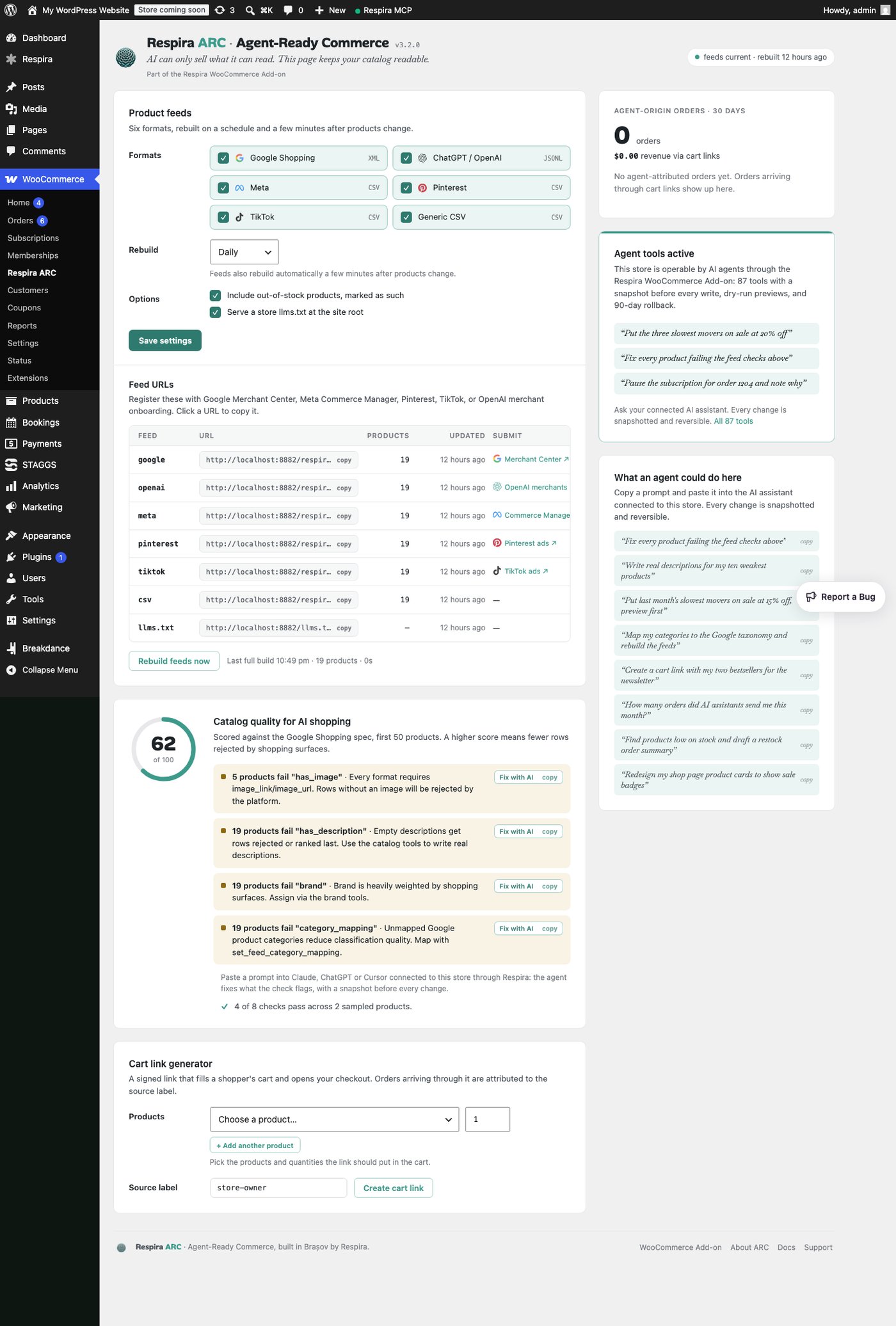The height and width of the screenshot is (1326, 896).
Task: Open the New menu in admin bar
Action: tap(330, 10)
